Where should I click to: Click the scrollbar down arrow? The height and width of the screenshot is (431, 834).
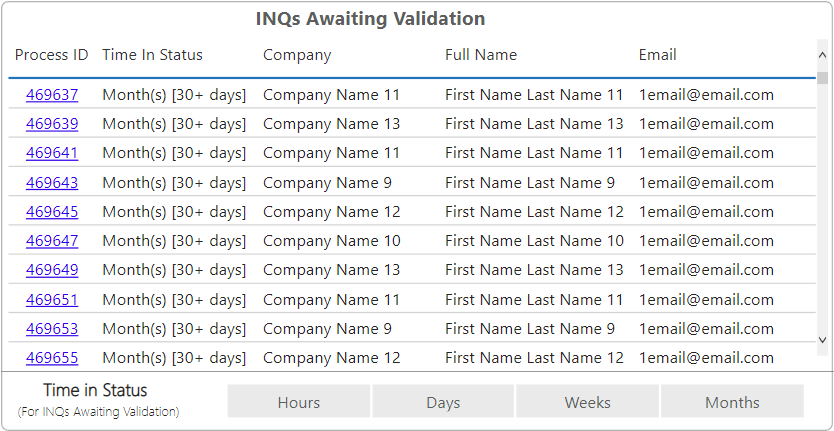pyautogui.click(x=822, y=339)
